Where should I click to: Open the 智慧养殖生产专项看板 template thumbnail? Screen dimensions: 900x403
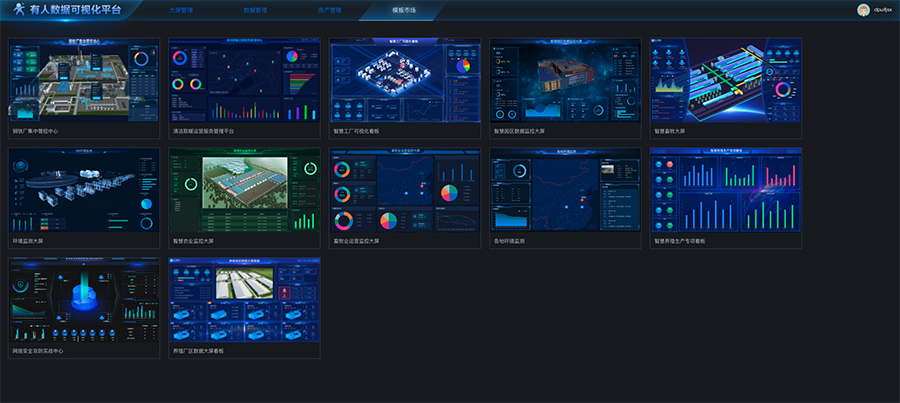[x=725, y=191]
